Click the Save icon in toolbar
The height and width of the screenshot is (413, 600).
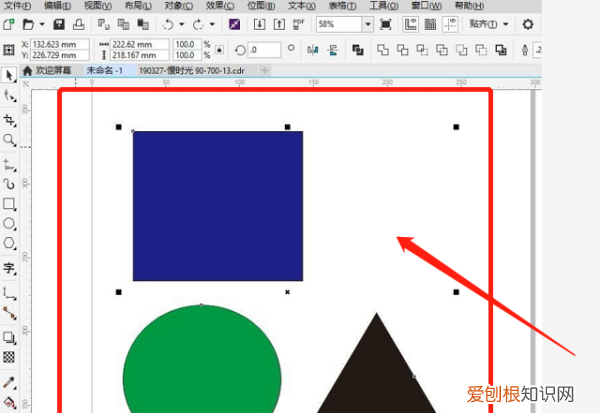click(x=59, y=23)
